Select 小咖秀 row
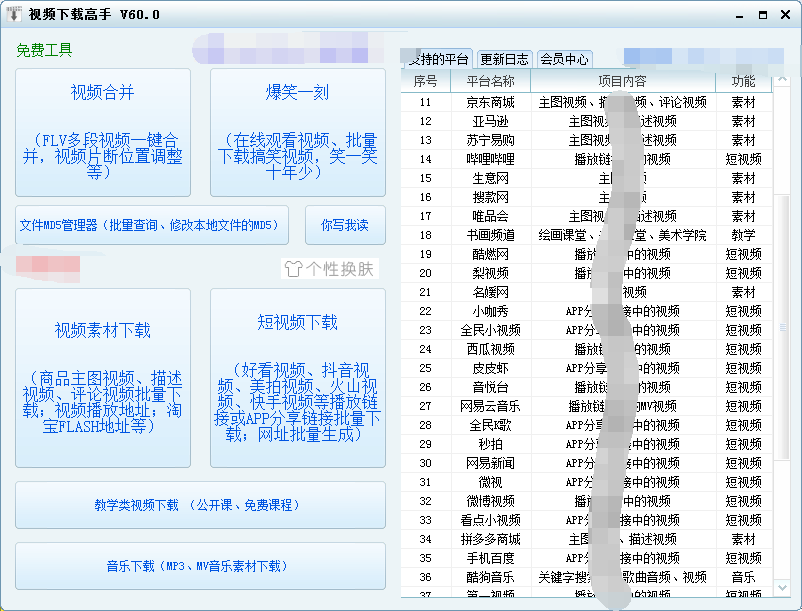802x611 pixels. click(587, 311)
